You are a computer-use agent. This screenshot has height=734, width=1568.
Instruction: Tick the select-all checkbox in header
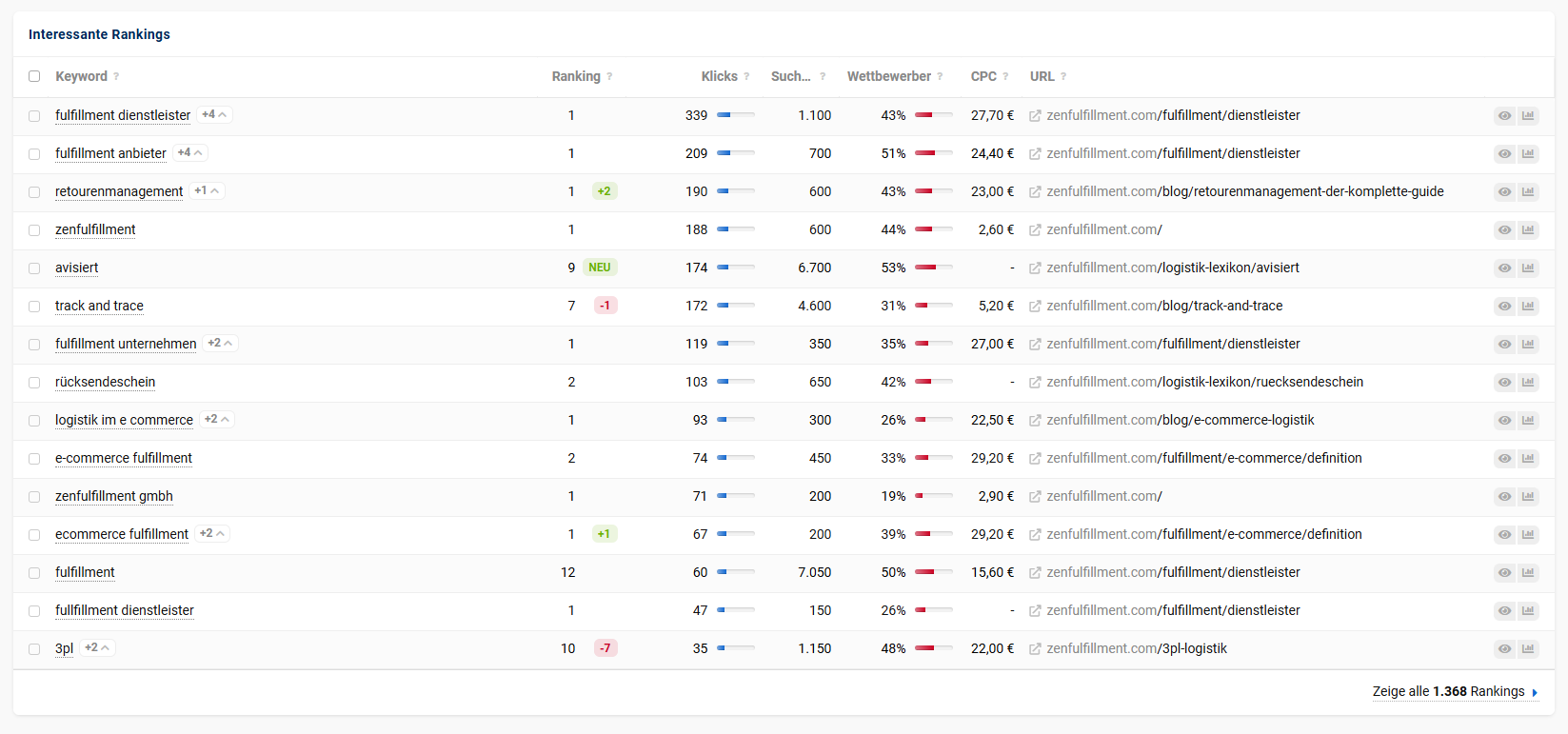point(34,76)
